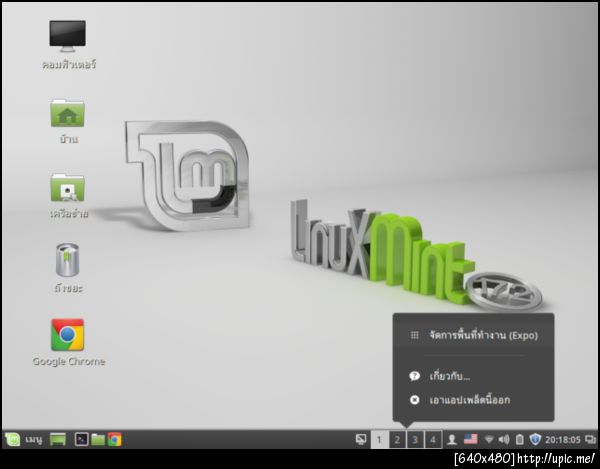
Task: Launch Chrome from the panel launcher
Action: 114,439
